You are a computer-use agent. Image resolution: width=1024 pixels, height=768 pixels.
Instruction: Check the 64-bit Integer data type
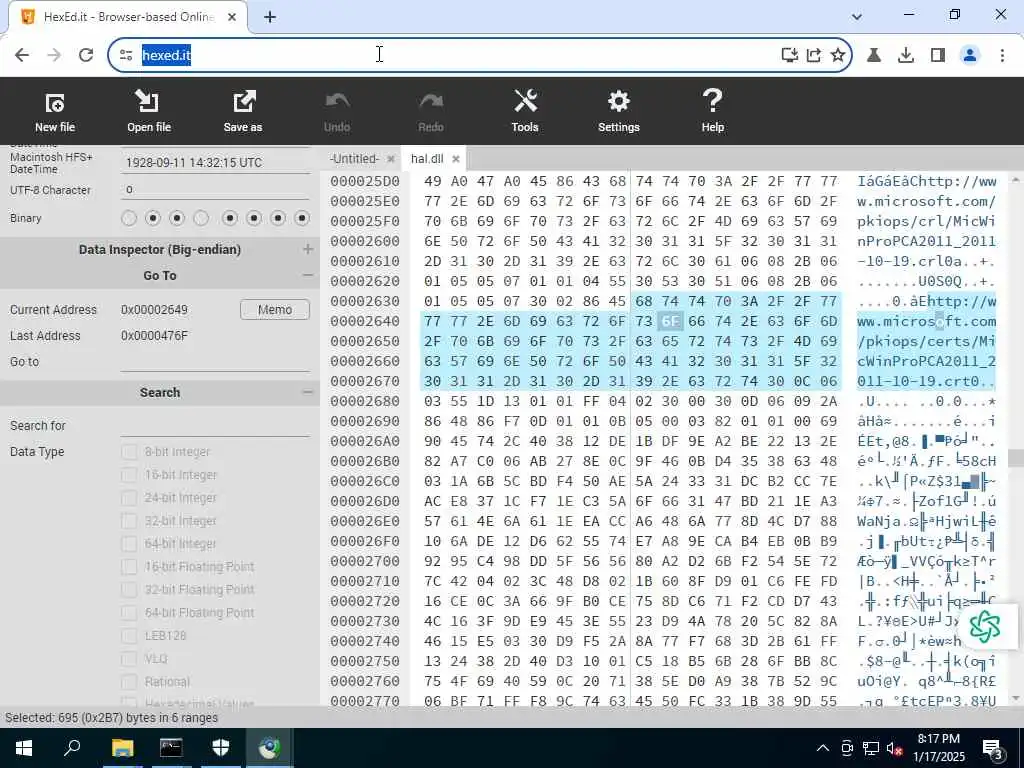[x=129, y=543]
